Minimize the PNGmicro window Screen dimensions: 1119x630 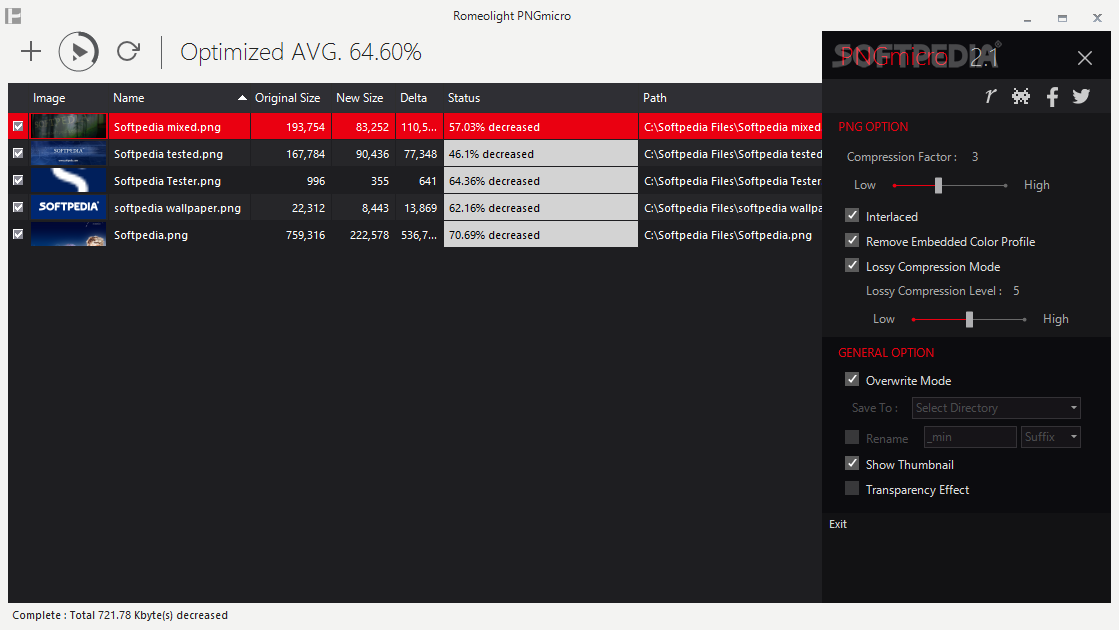pyautogui.click(x=1028, y=19)
